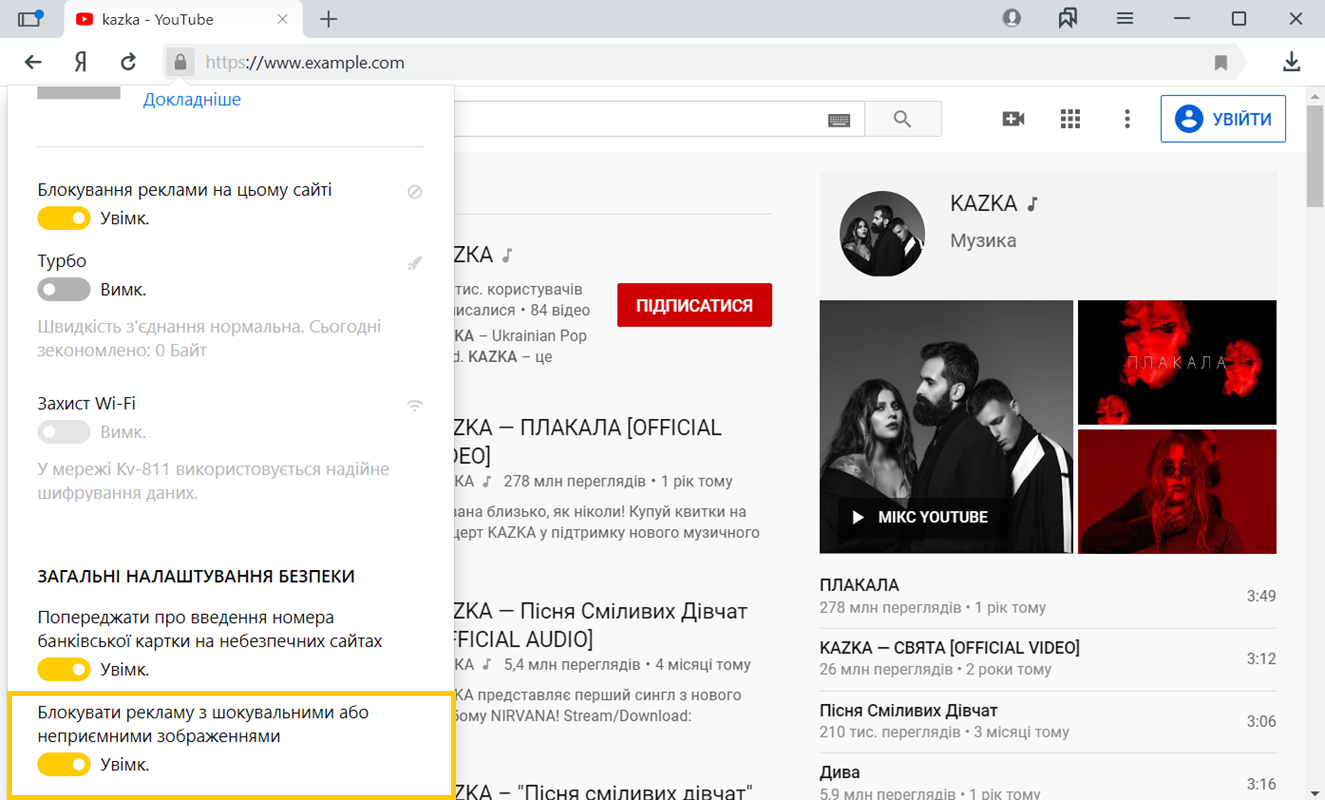Open the YouTube apps grid icon
The height and width of the screenshot is (800, 1325).
[1070, 119]
